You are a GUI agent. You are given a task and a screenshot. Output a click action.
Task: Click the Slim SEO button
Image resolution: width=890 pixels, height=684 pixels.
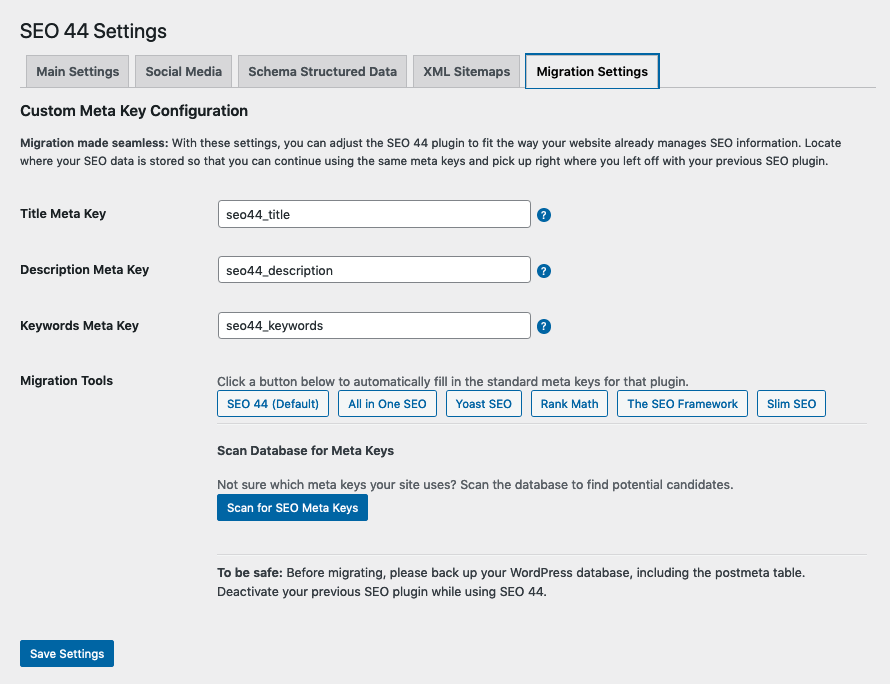[x=791, y=404]
